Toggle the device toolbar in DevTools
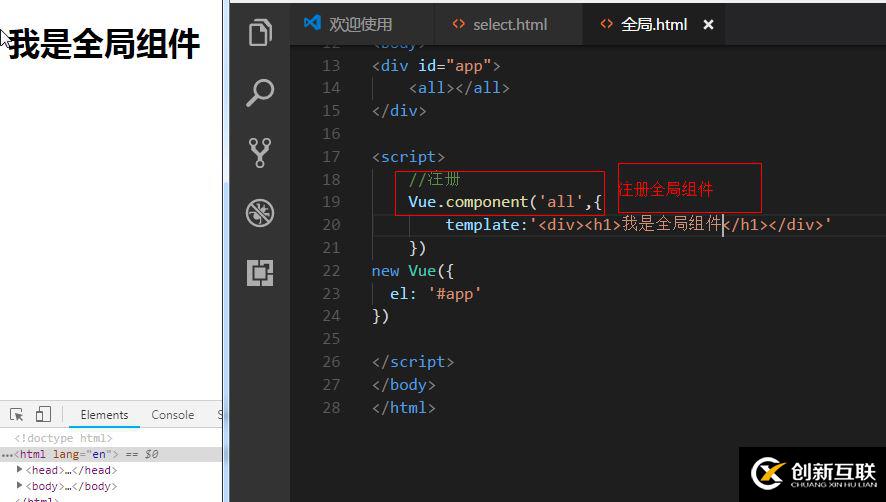The height and width of the screenshot is (502, 886). (x=43, y=414)
